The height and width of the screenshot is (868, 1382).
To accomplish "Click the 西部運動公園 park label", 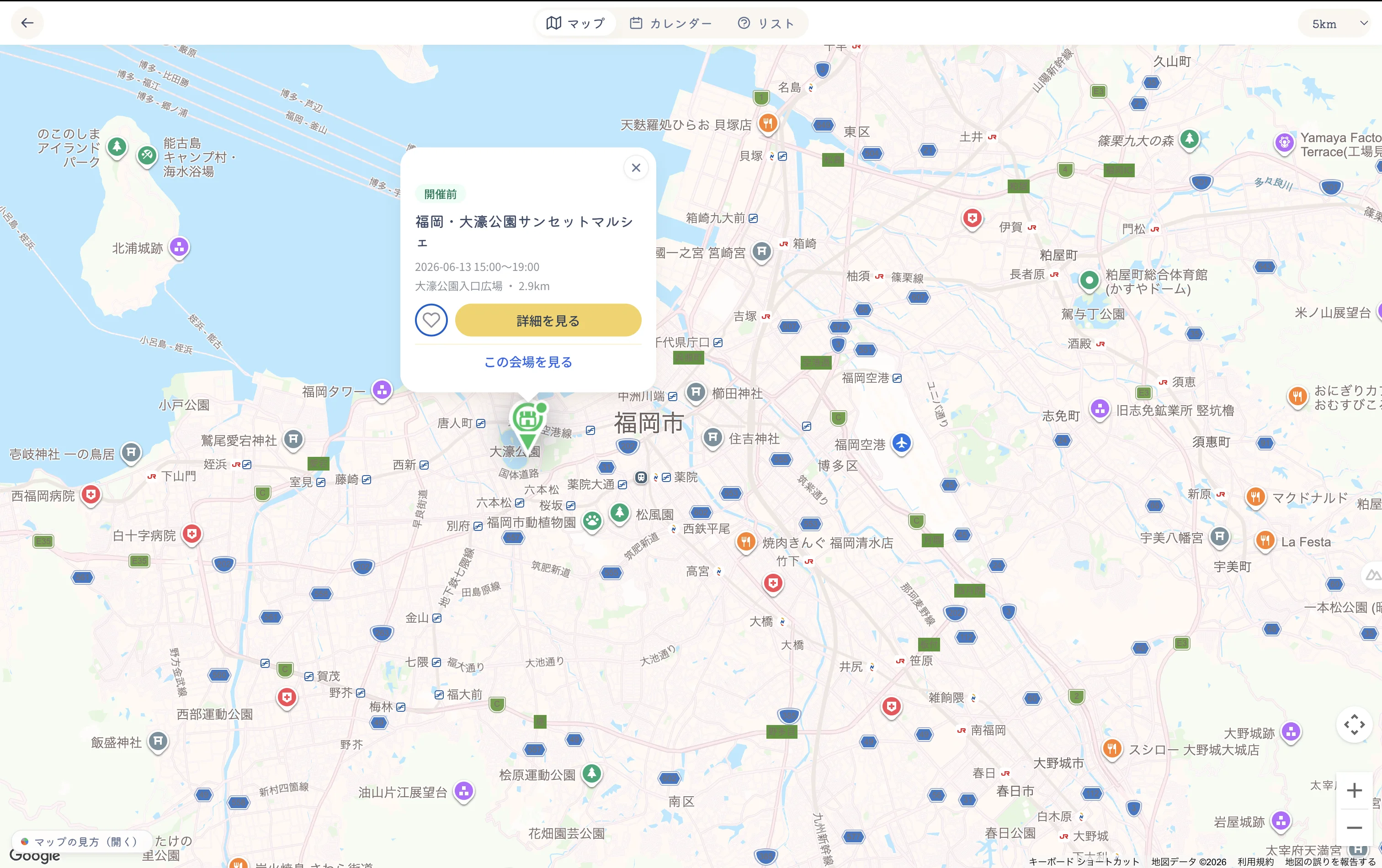I will [215, 714].
